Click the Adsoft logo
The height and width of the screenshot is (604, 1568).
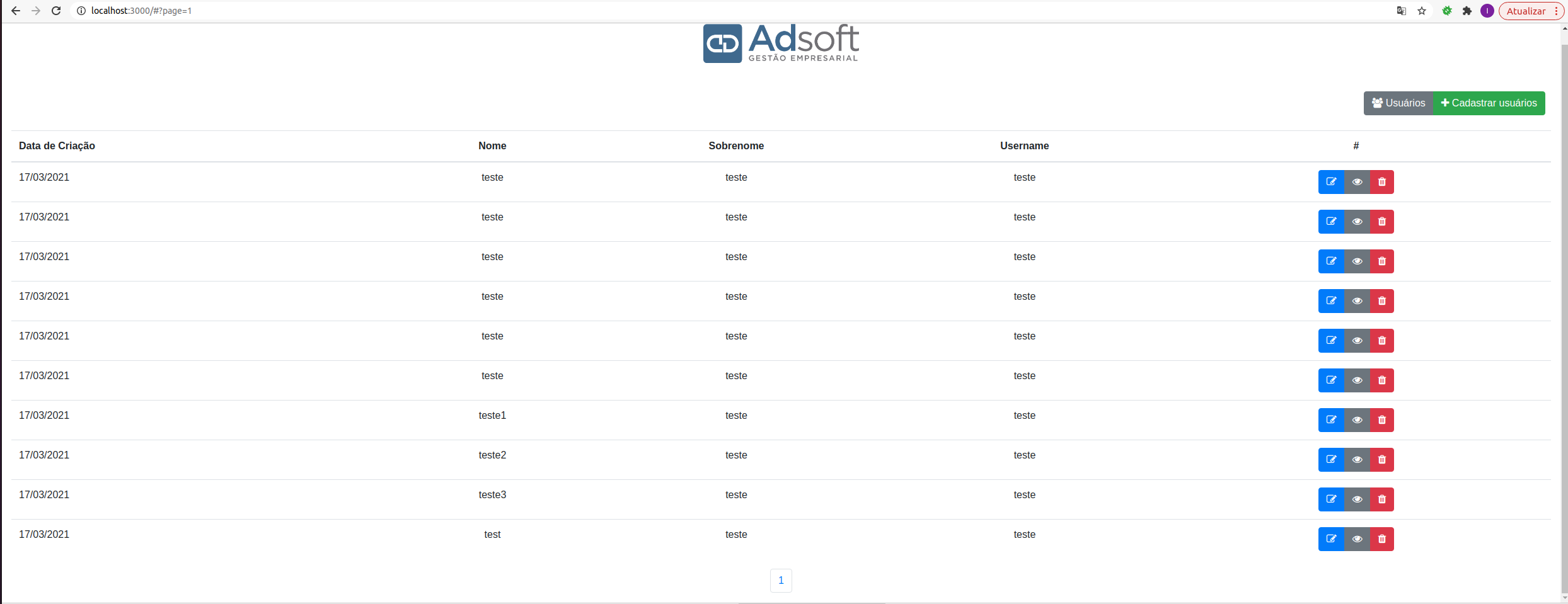781,43
